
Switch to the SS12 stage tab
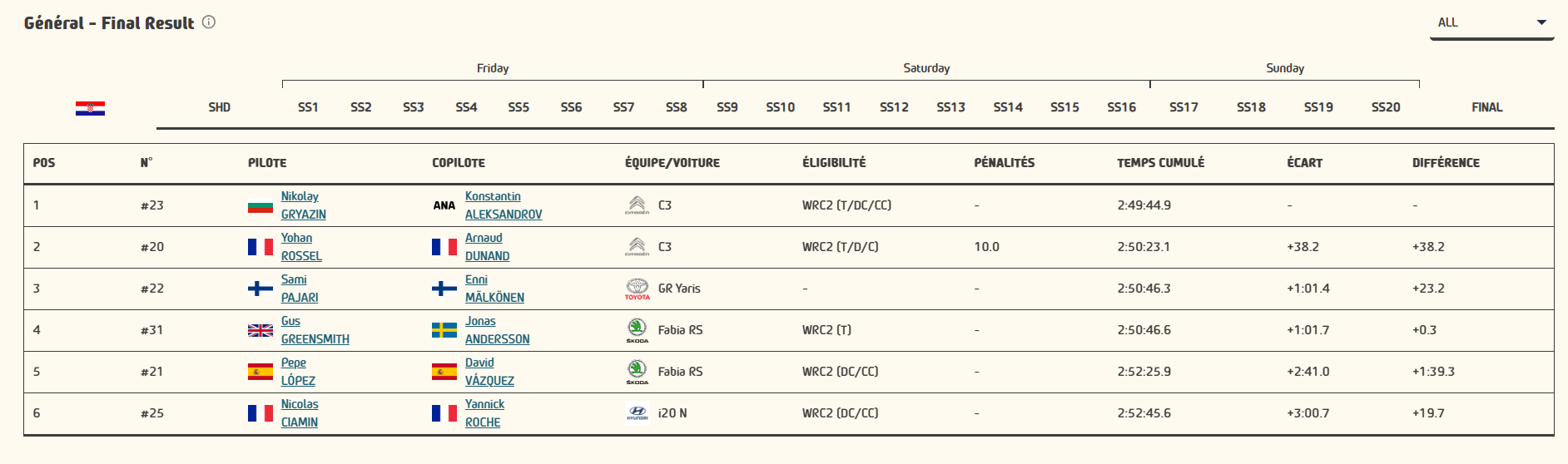coord(894,107)
